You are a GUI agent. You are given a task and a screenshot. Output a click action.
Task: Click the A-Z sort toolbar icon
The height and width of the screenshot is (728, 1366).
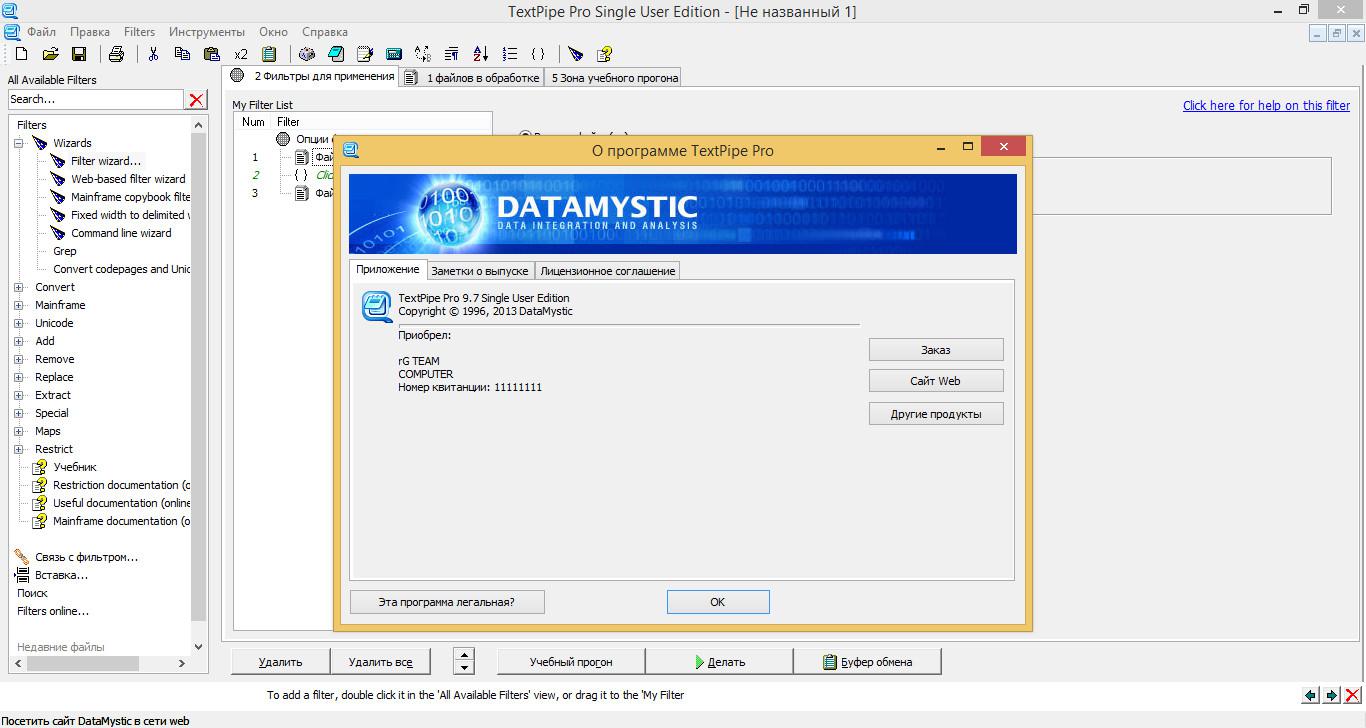tap(481, 54)
